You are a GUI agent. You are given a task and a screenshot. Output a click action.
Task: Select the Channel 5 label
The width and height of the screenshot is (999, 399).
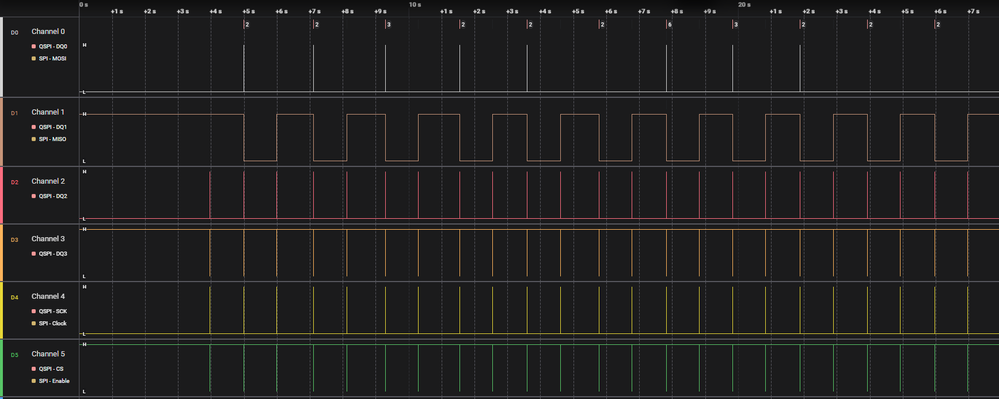coord(48,354)
